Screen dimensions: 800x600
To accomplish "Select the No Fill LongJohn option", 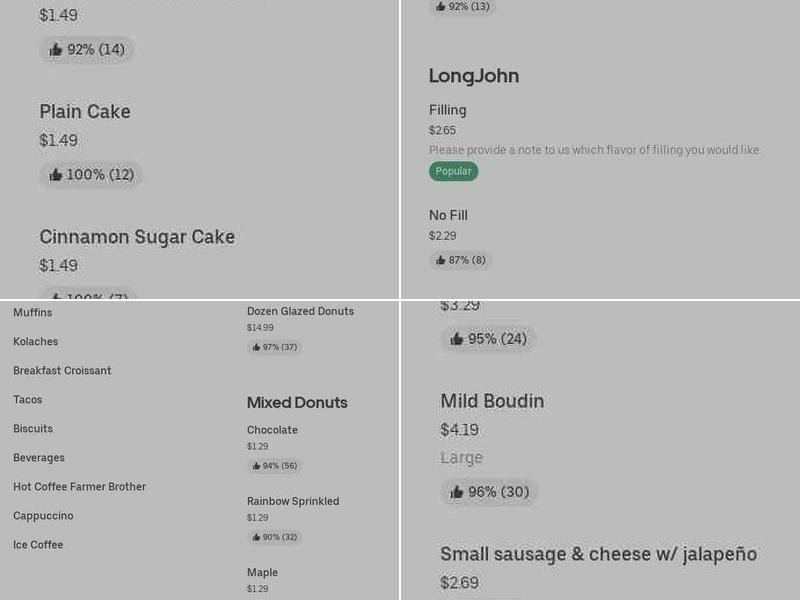I will pyautogui.click(x=452, y=215).
